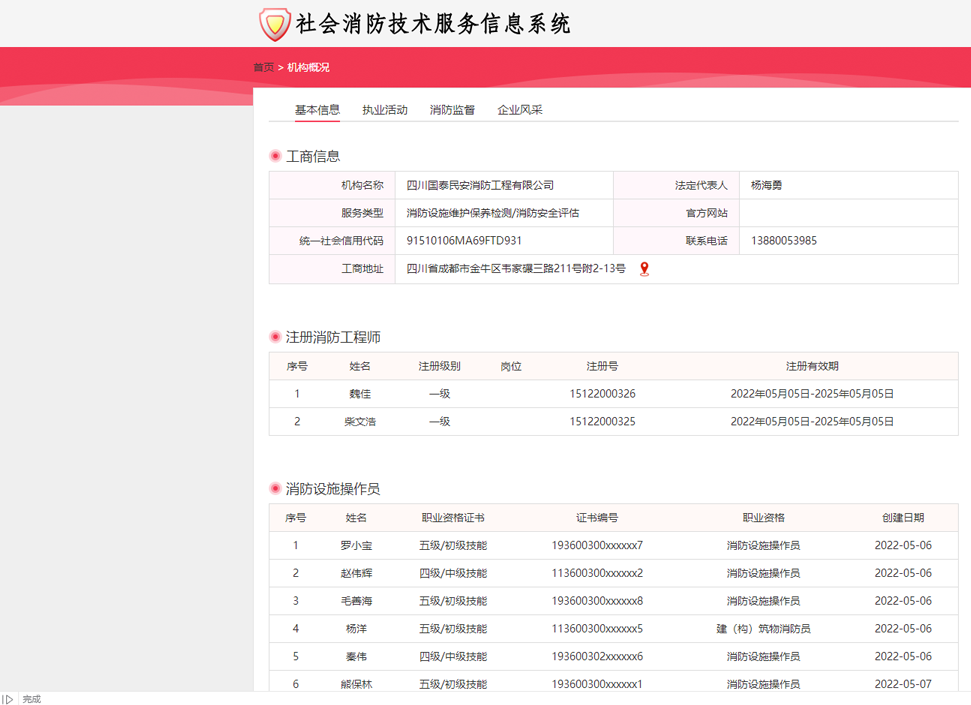Viewport: 971px width, 705px height.
Task: Click certificate number 113600300xxxxxx2
Action: point(597,574)
